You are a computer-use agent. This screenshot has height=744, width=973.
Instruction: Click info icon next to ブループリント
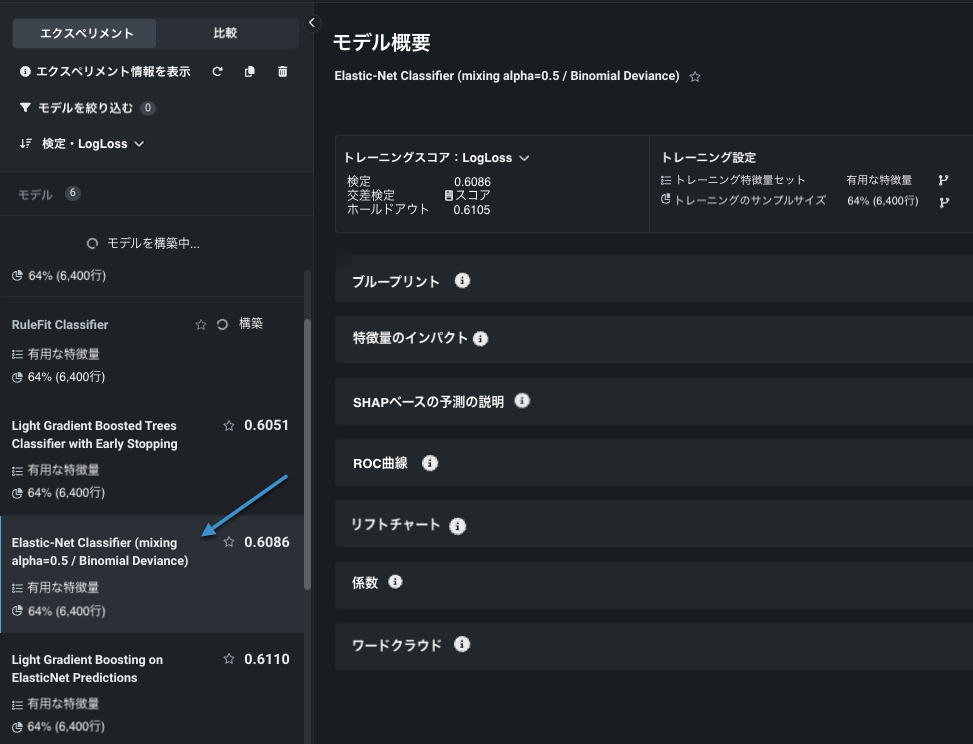(x=462, y=281)
